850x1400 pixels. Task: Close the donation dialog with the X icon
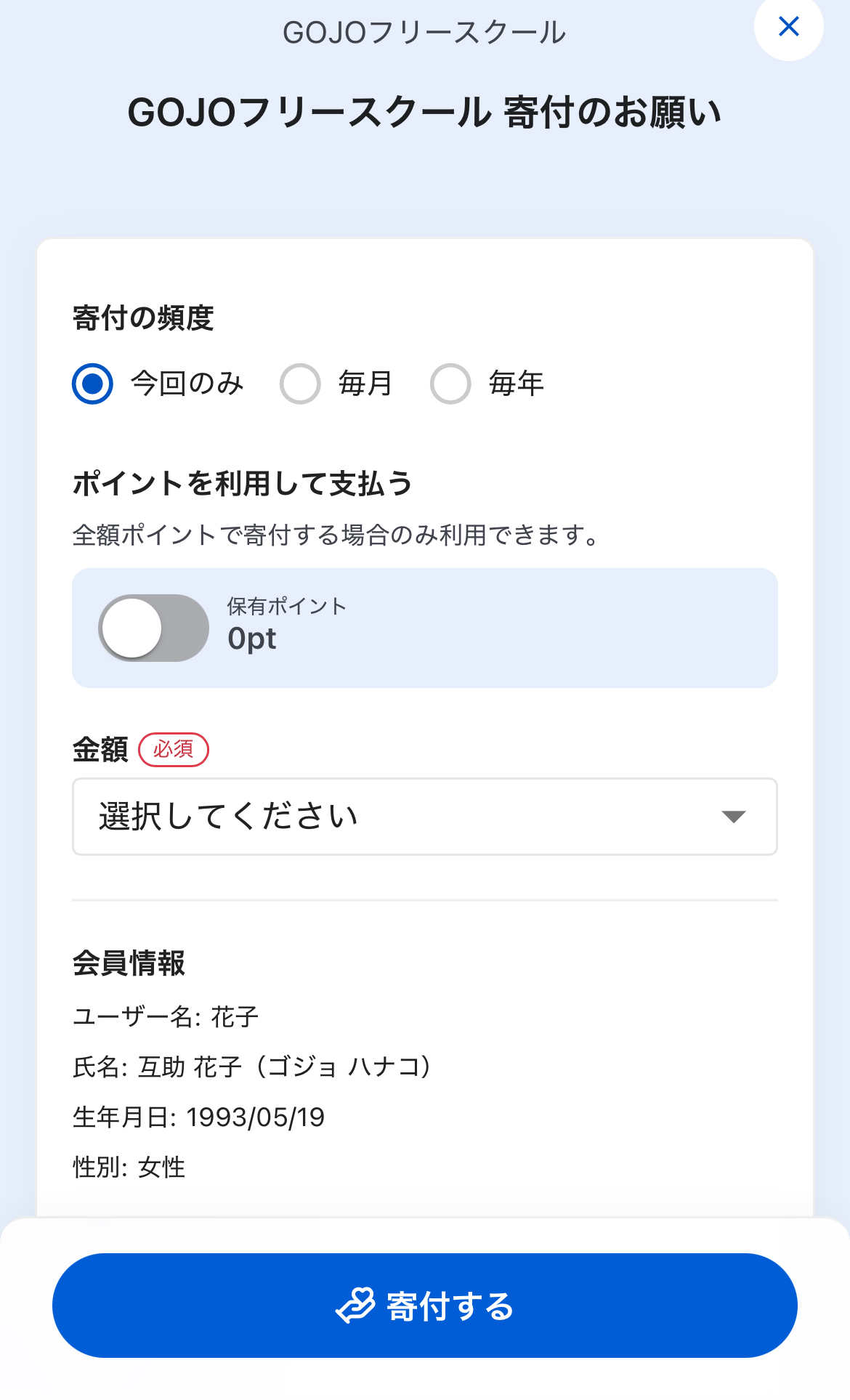[788, 27]
